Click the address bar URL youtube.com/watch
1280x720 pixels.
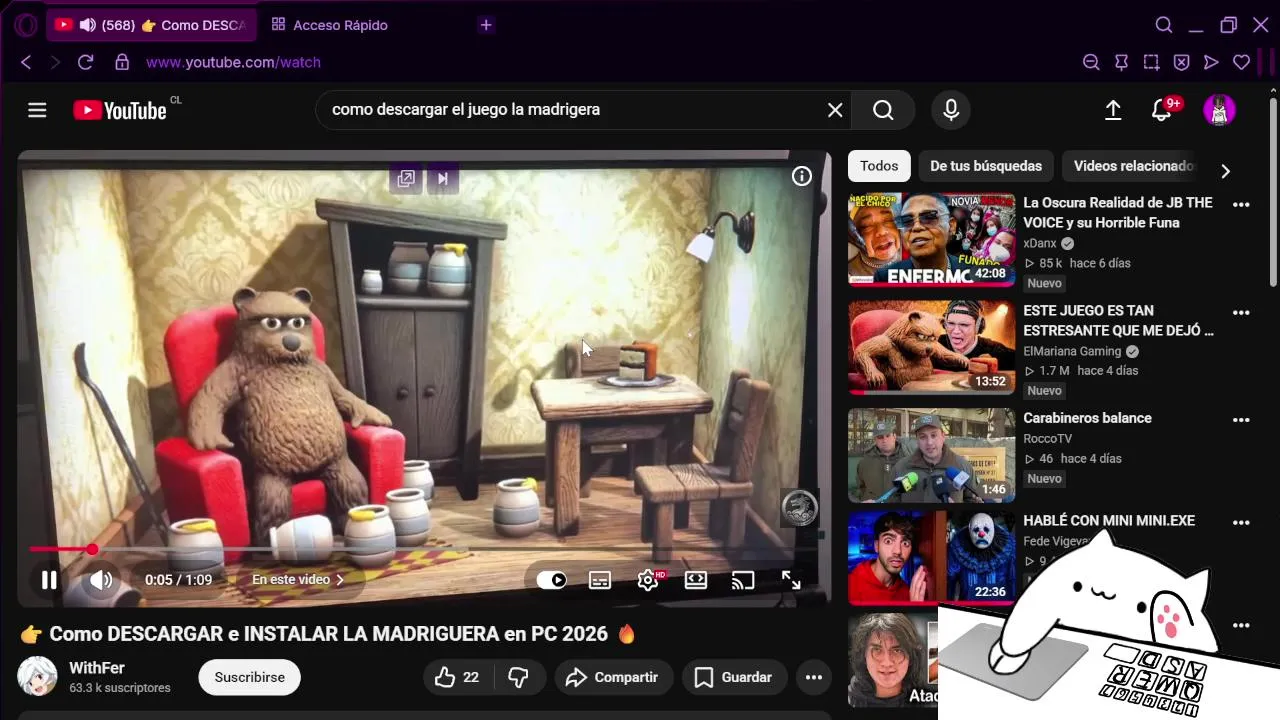pos(233,62)
